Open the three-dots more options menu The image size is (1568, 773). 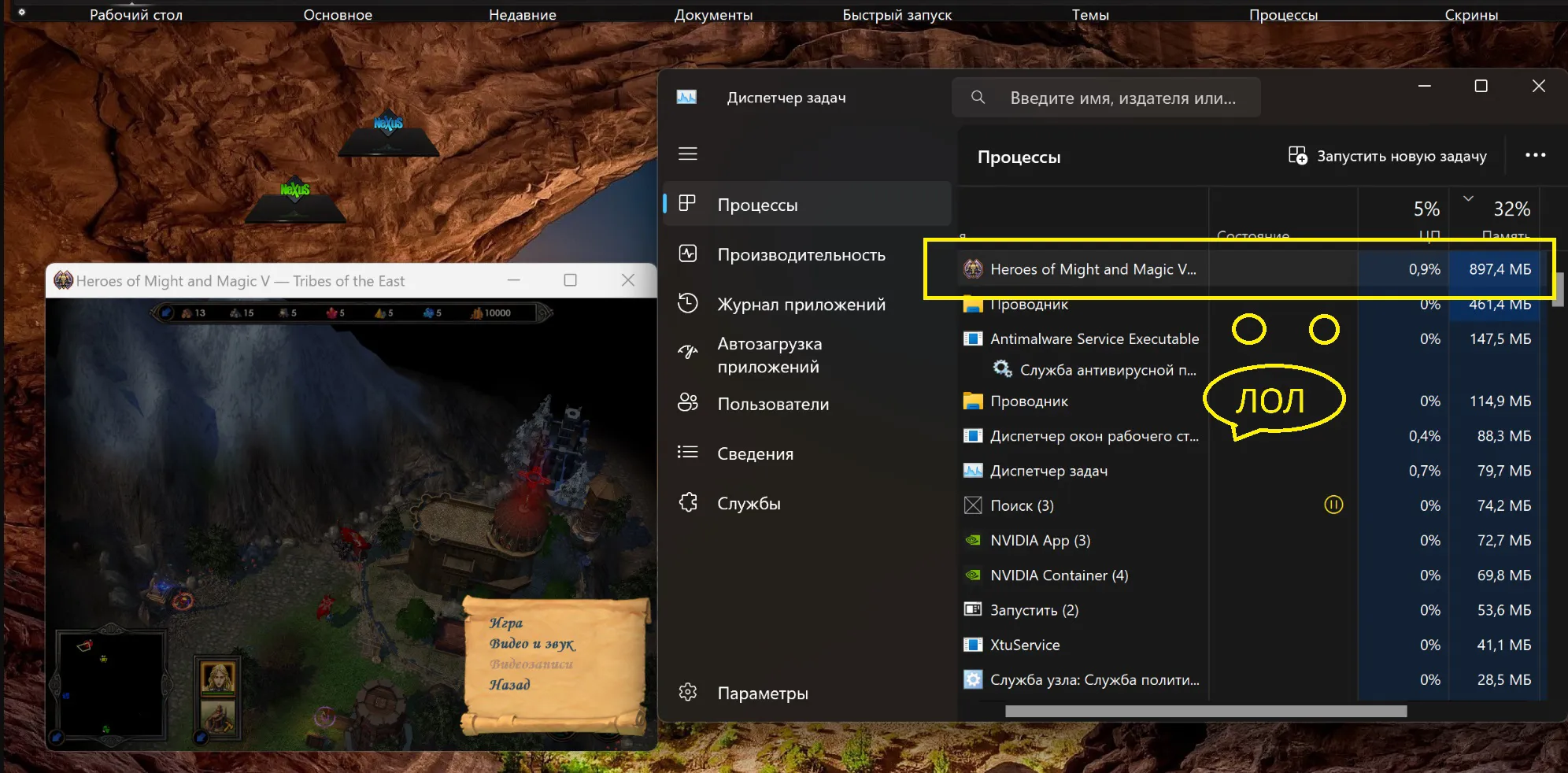(1535, 155)
